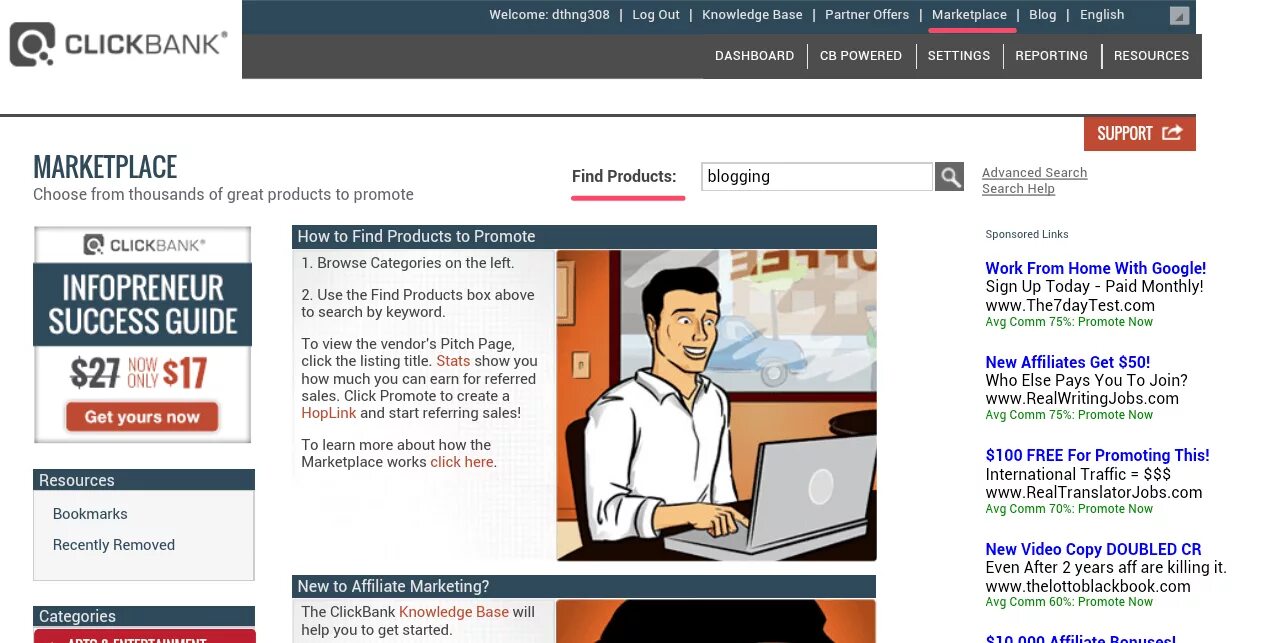Viewport: 1261px width, 643px height.
Task: Open Work From Home With Google ad
Action: tap(1095, 268)
